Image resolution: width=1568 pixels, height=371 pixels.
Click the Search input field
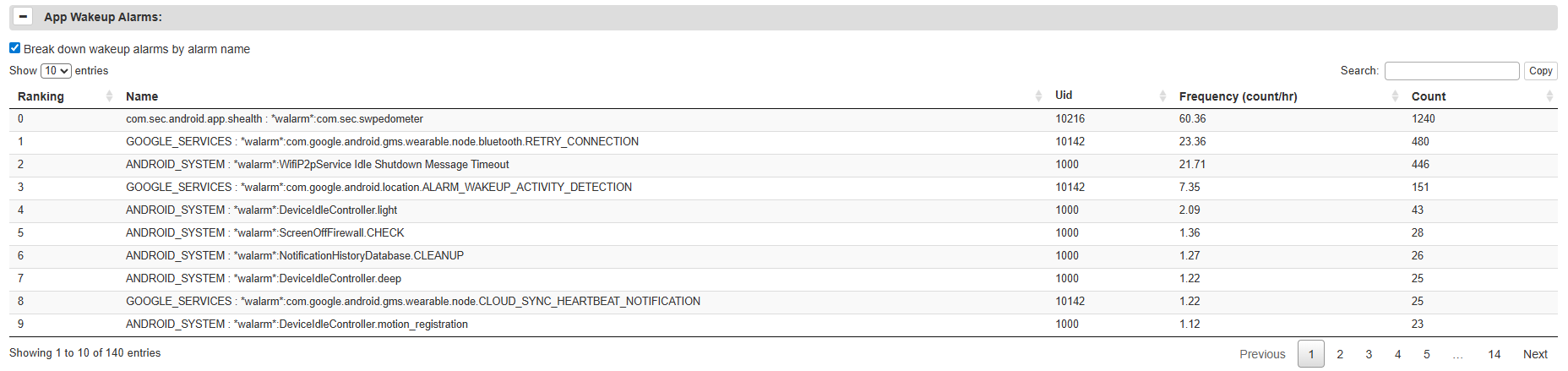pos(1451,71)
